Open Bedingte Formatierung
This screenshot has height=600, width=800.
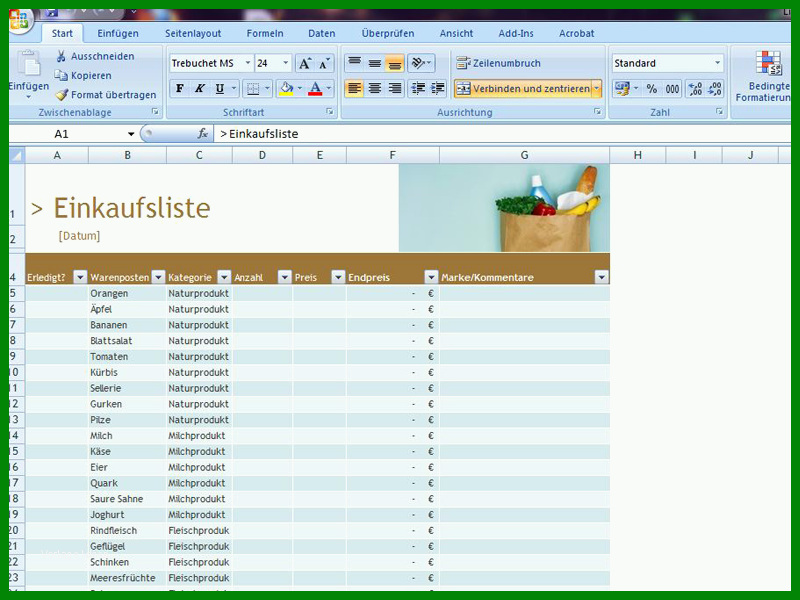764,77
